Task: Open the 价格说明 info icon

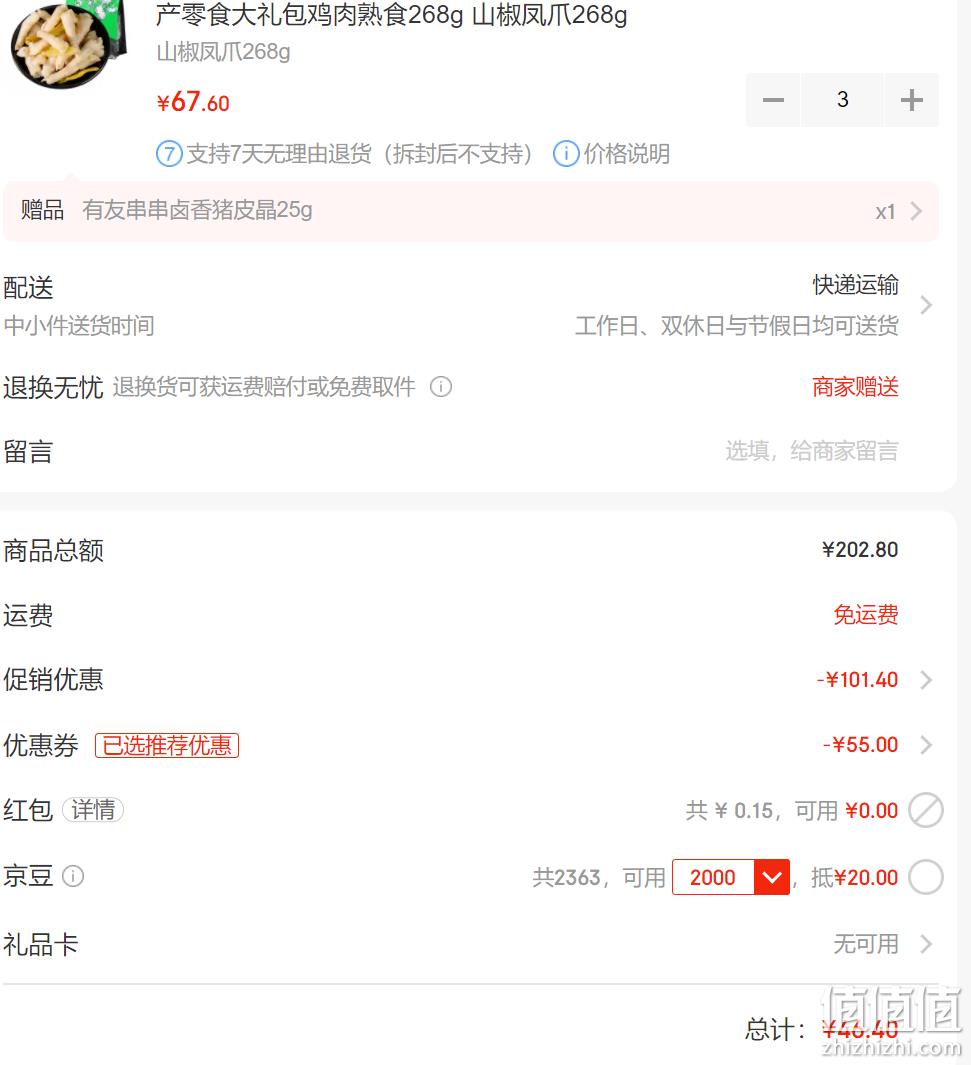Action: click(x=566, y=154)
